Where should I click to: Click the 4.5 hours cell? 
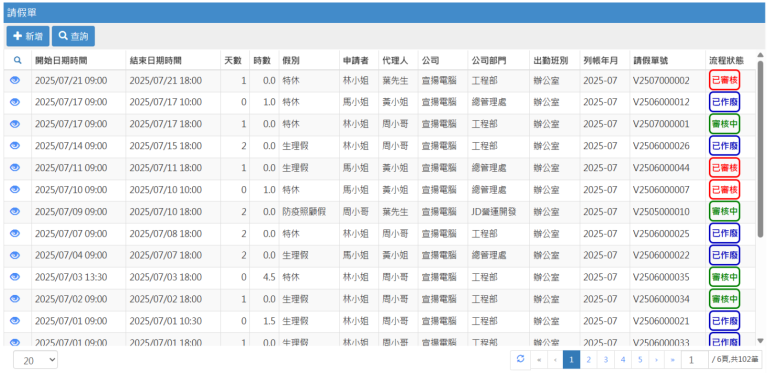pyautogui.click(x=269, y=277)
